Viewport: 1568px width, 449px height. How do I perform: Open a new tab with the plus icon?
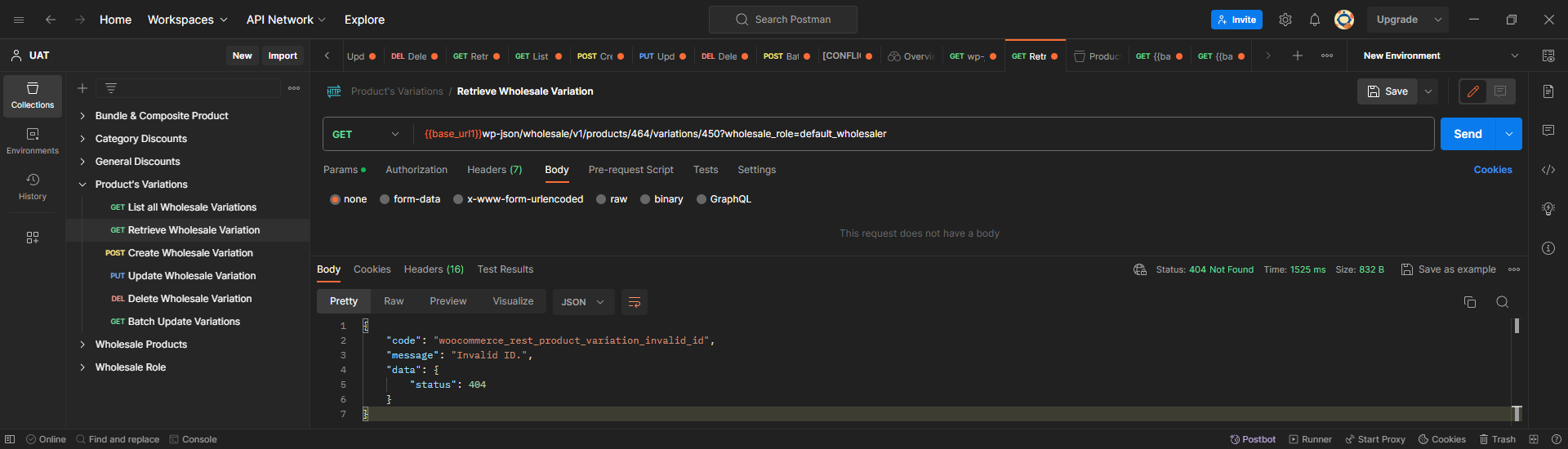tap(1298, 56)
